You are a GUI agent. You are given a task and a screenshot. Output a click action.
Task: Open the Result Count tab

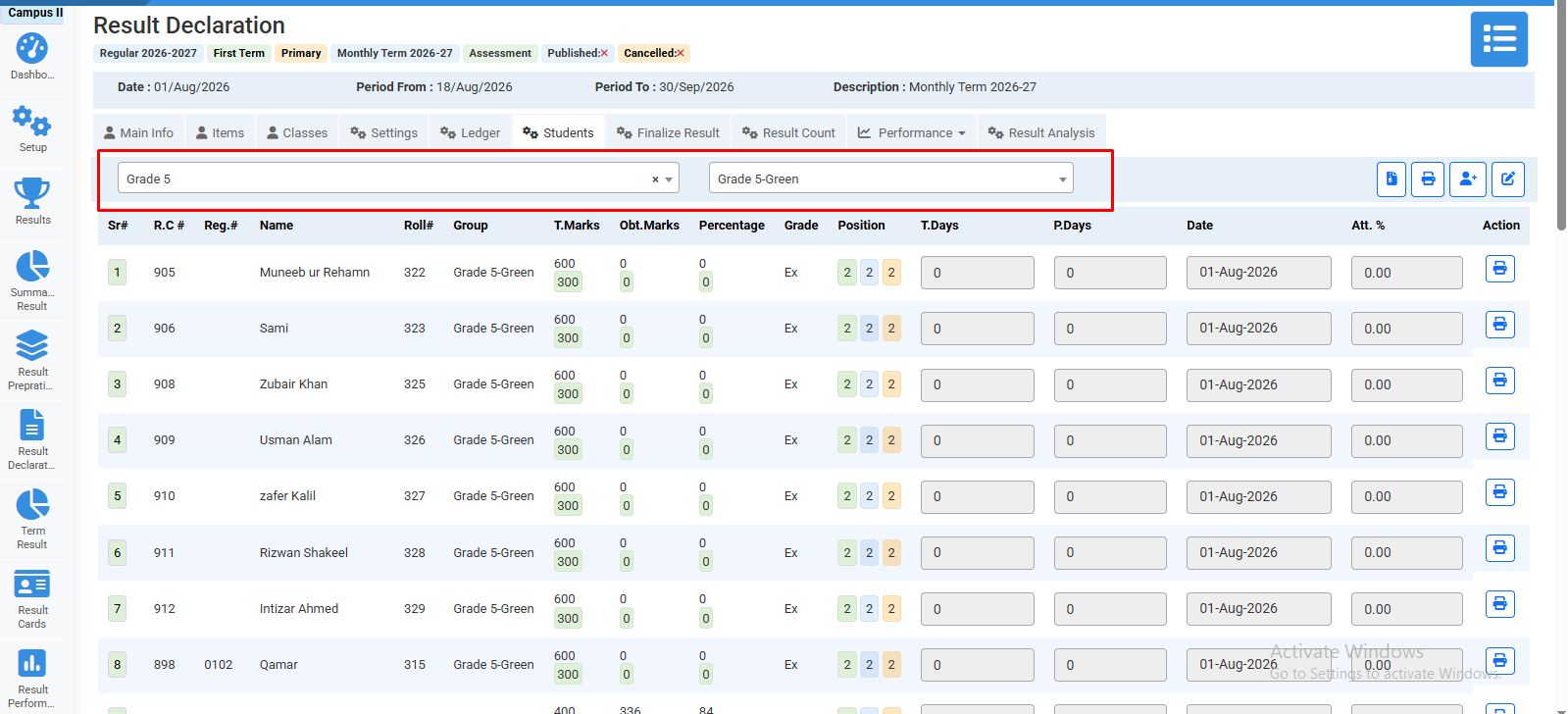[x=788, y=132]
